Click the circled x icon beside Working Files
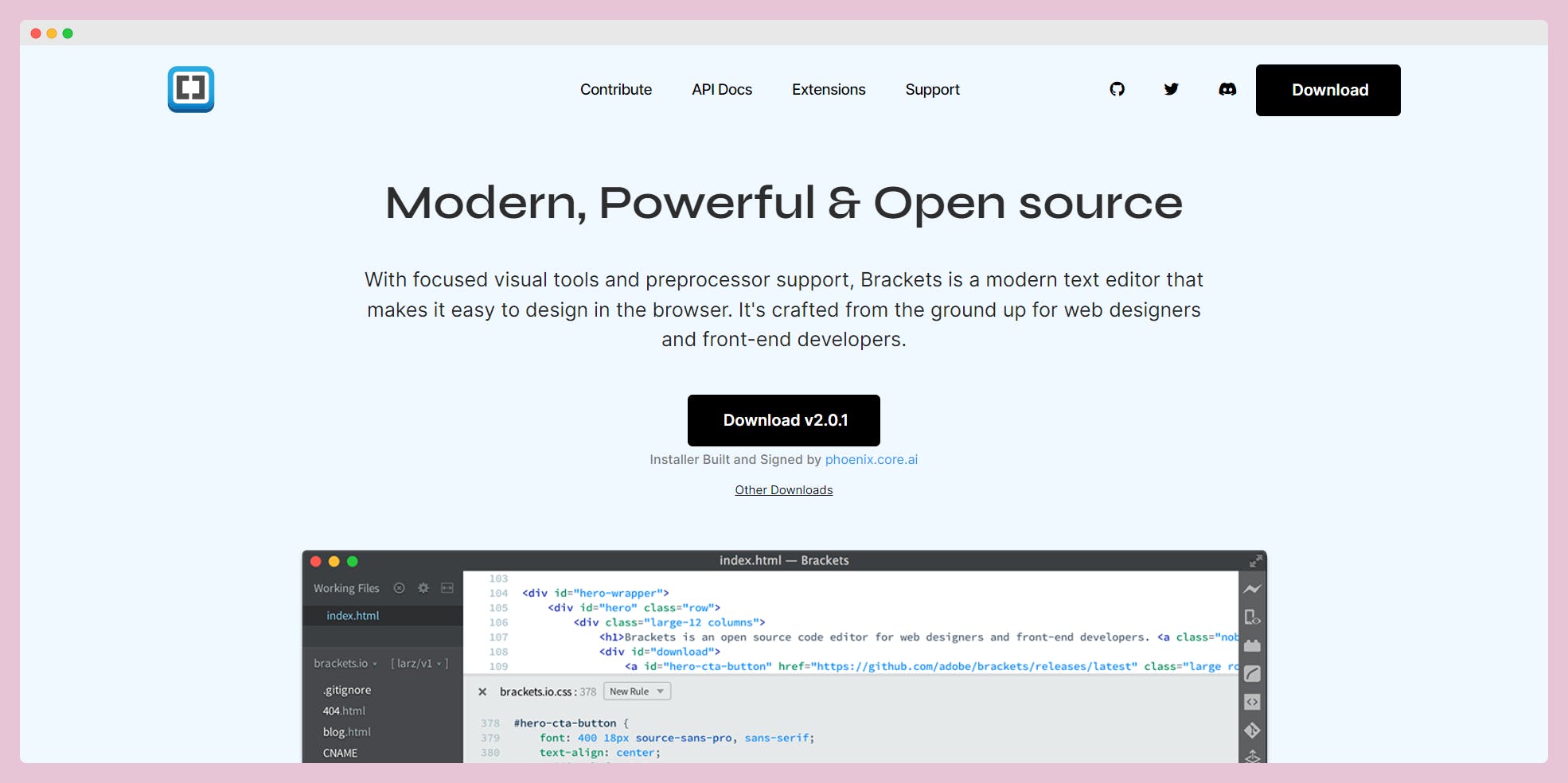This screenshot has width=1568, height=783. 400,588
